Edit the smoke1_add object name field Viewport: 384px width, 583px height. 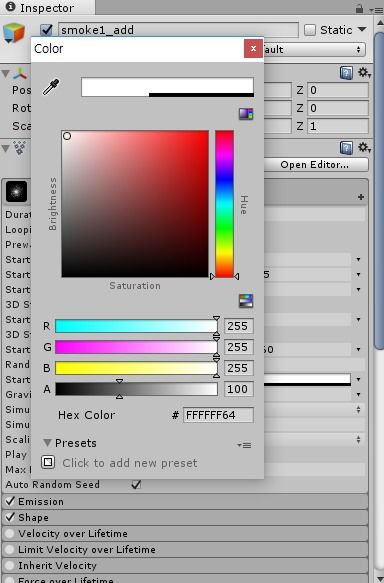coord(178,30)
